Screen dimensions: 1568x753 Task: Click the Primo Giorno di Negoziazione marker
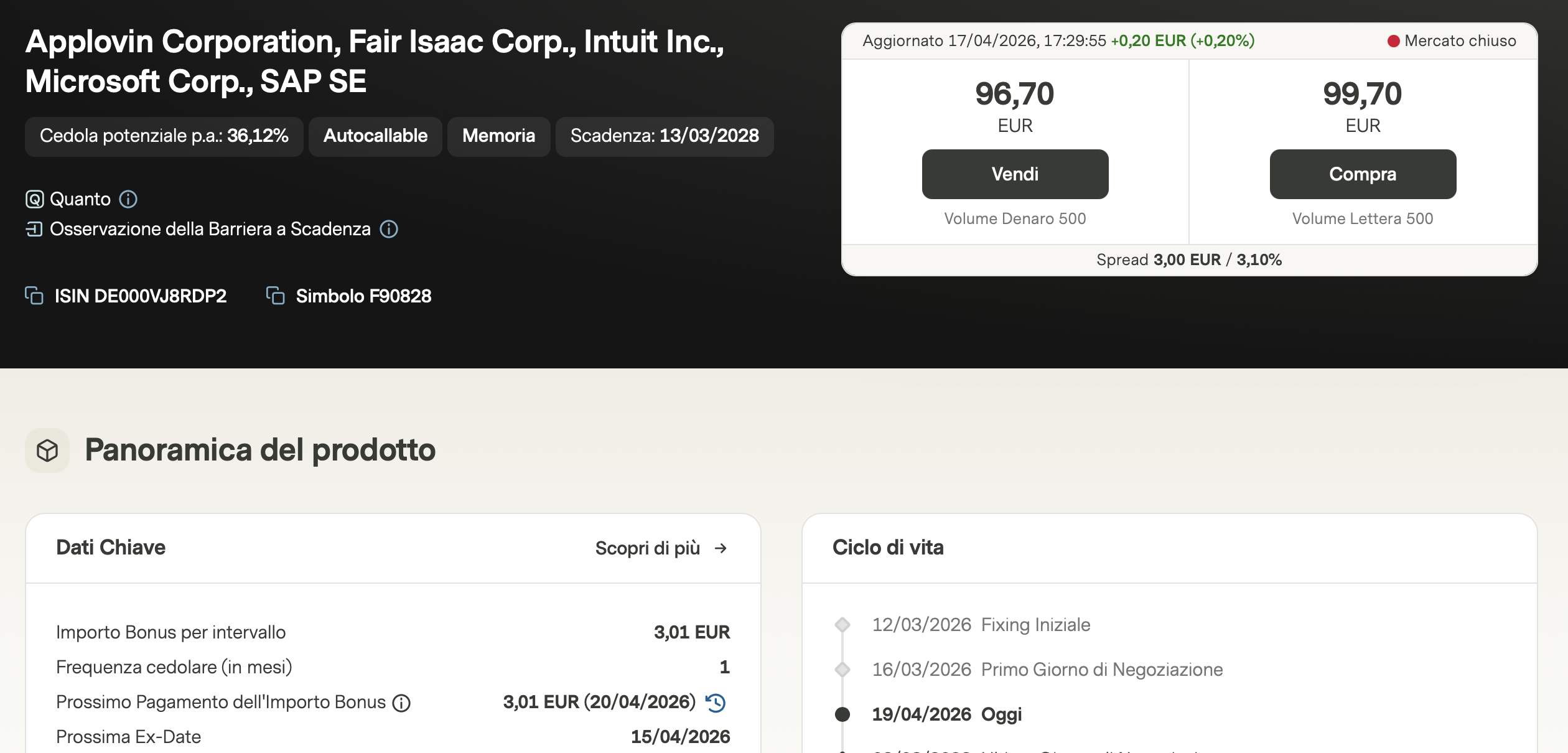pos(842,670)
